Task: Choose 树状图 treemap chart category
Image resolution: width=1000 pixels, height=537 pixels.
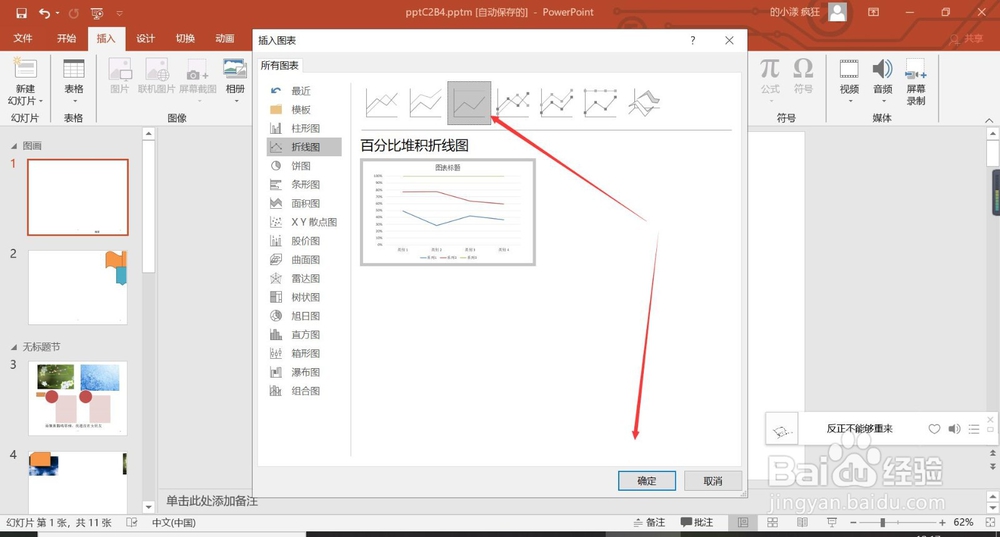Action: tap(304, 297)
